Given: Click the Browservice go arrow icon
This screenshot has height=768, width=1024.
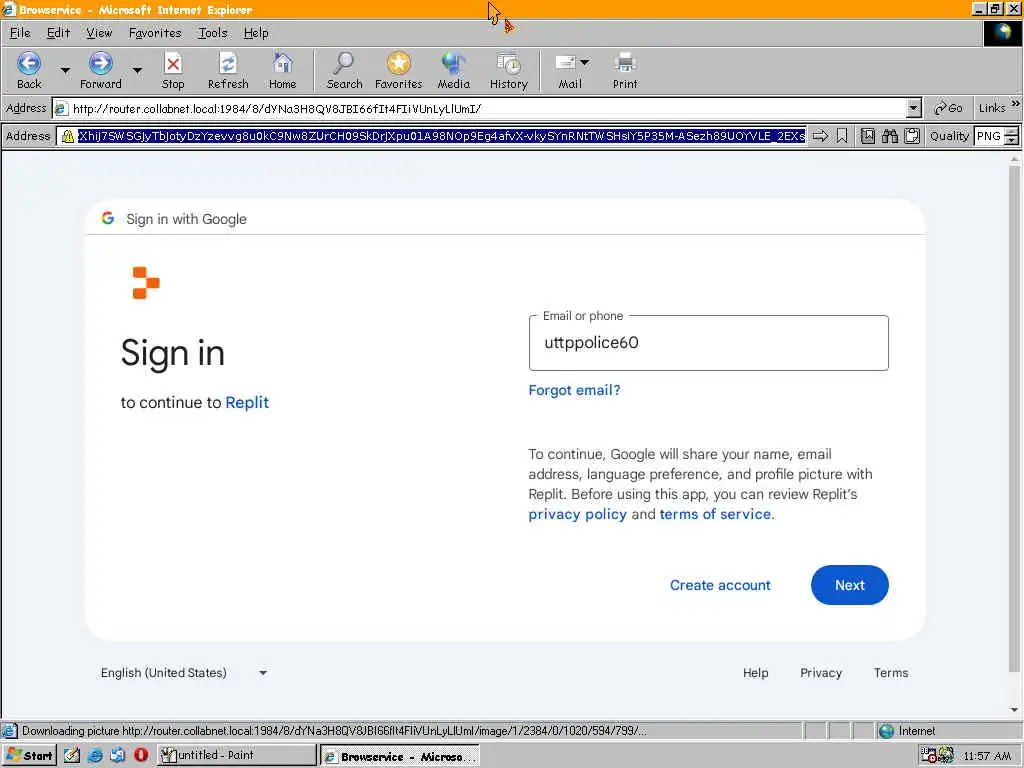Looking at the screenshot, I should 820,136.
